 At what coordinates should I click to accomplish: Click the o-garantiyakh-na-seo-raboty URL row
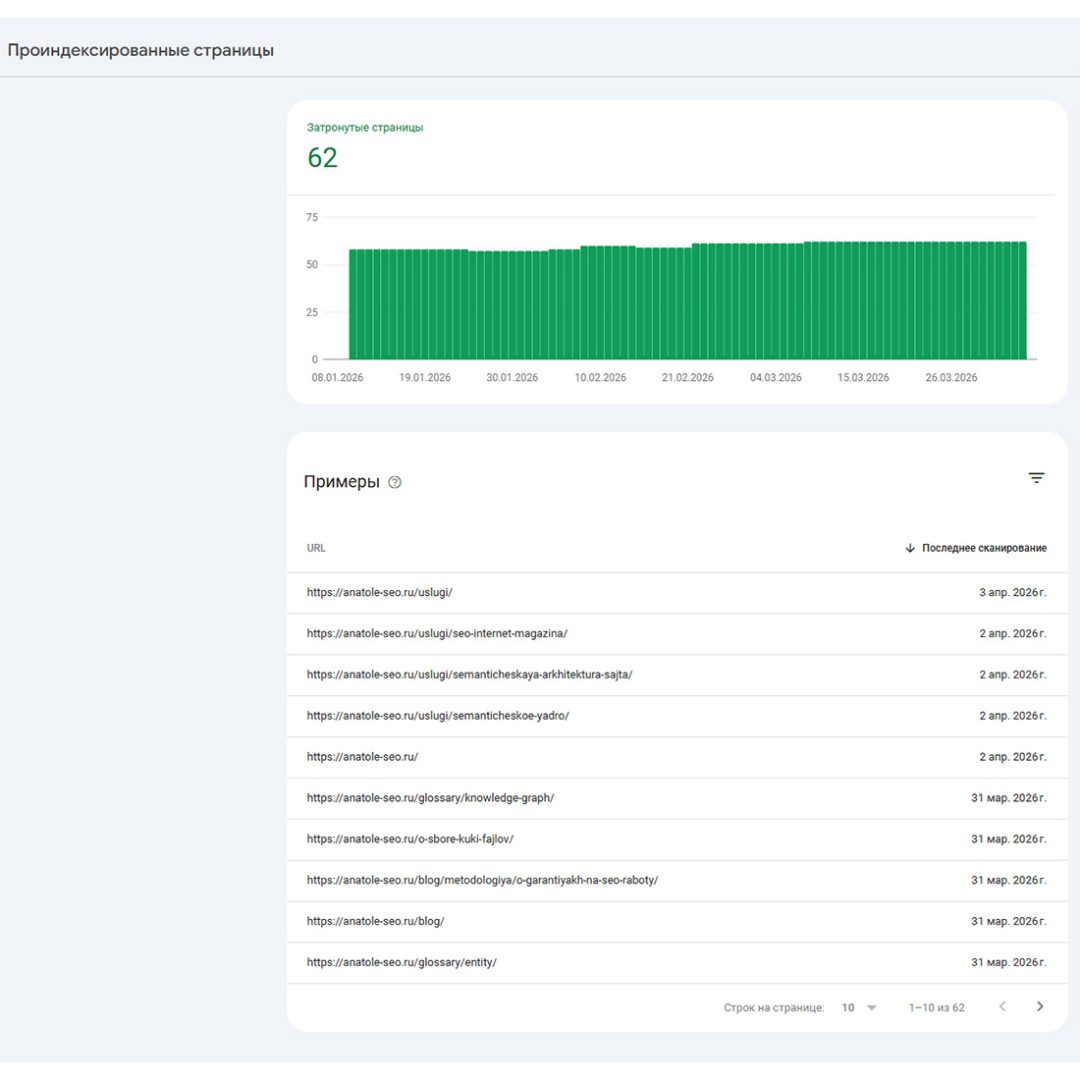coord(482,880)
